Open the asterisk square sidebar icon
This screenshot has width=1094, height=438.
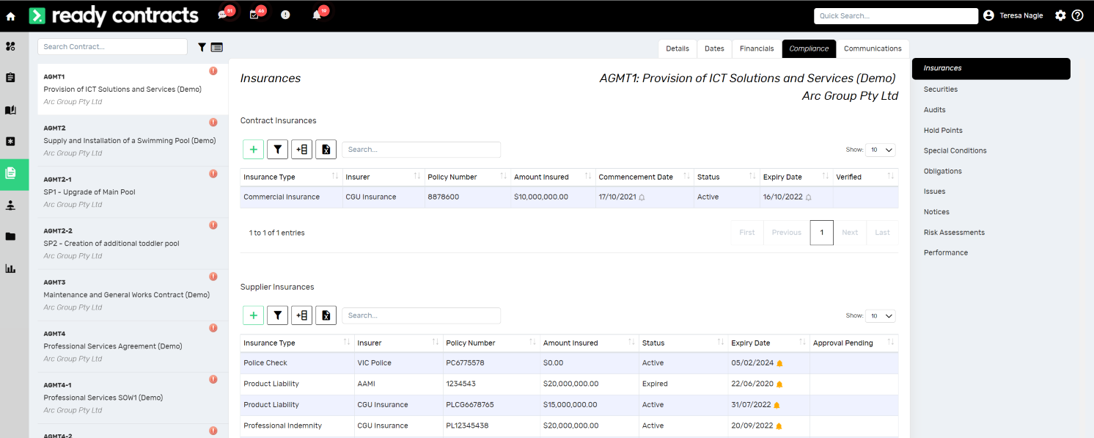click(x=10, y=142)
